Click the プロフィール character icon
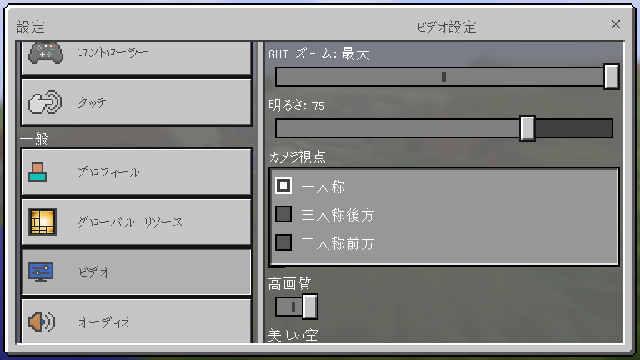 38,172
